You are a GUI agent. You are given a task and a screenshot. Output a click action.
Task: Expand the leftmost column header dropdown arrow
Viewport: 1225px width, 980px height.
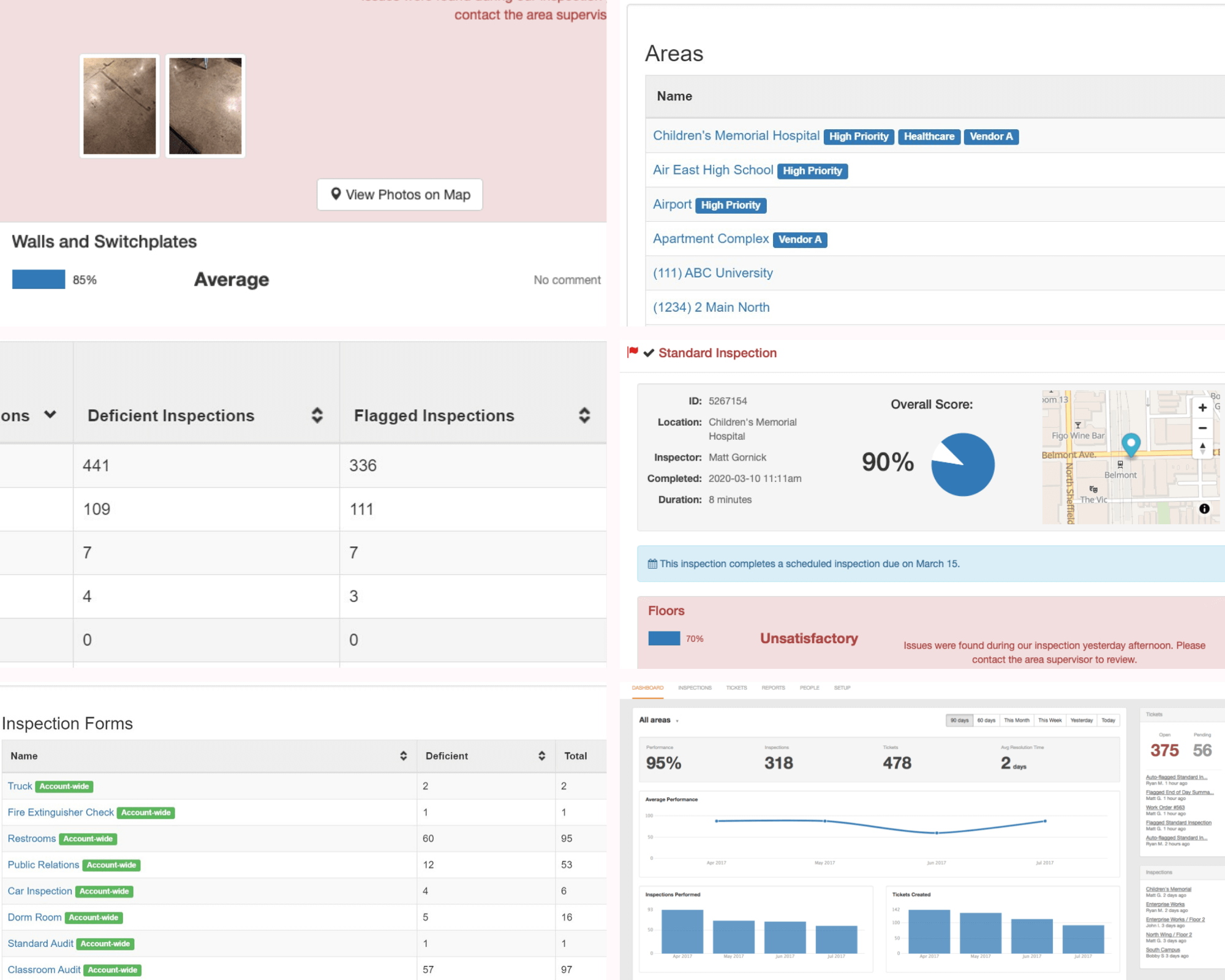pos(50,415)
